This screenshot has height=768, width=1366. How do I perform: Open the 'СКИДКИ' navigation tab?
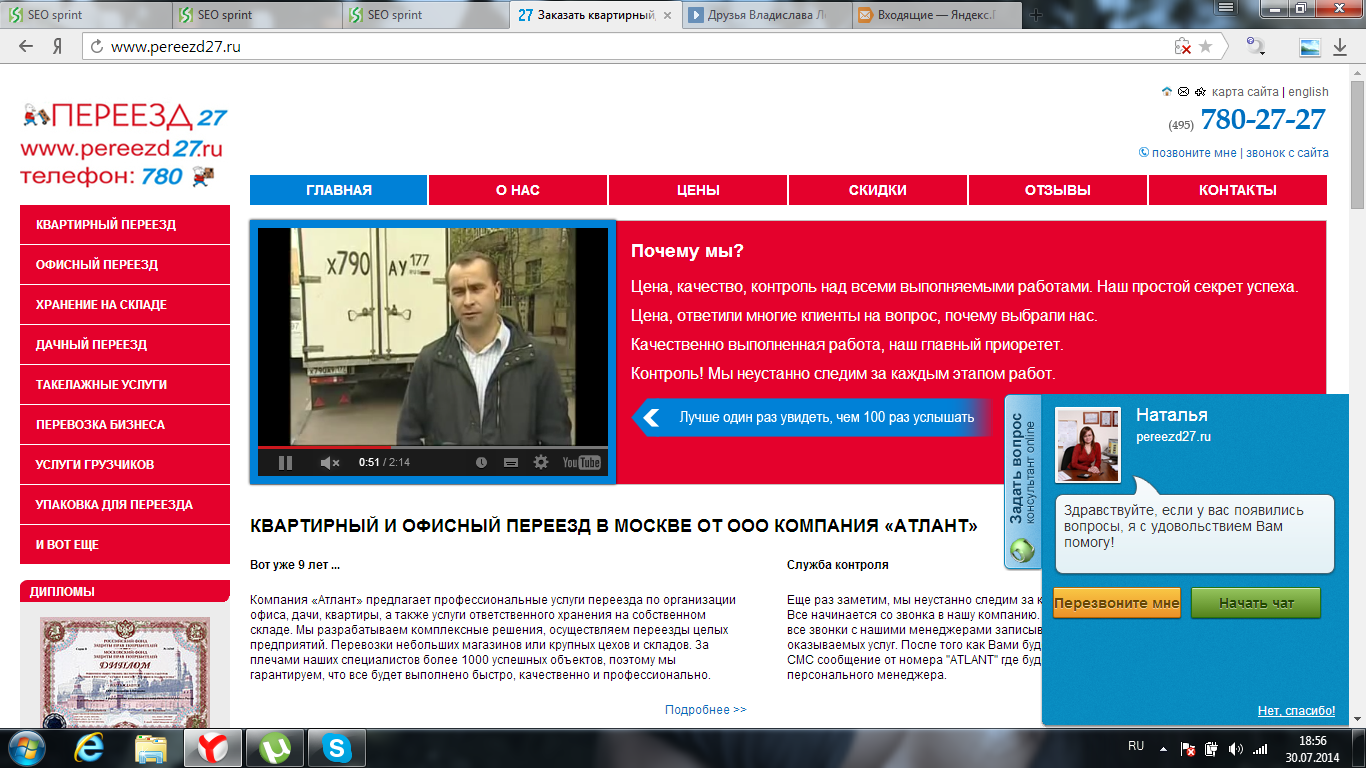(878, 190)
